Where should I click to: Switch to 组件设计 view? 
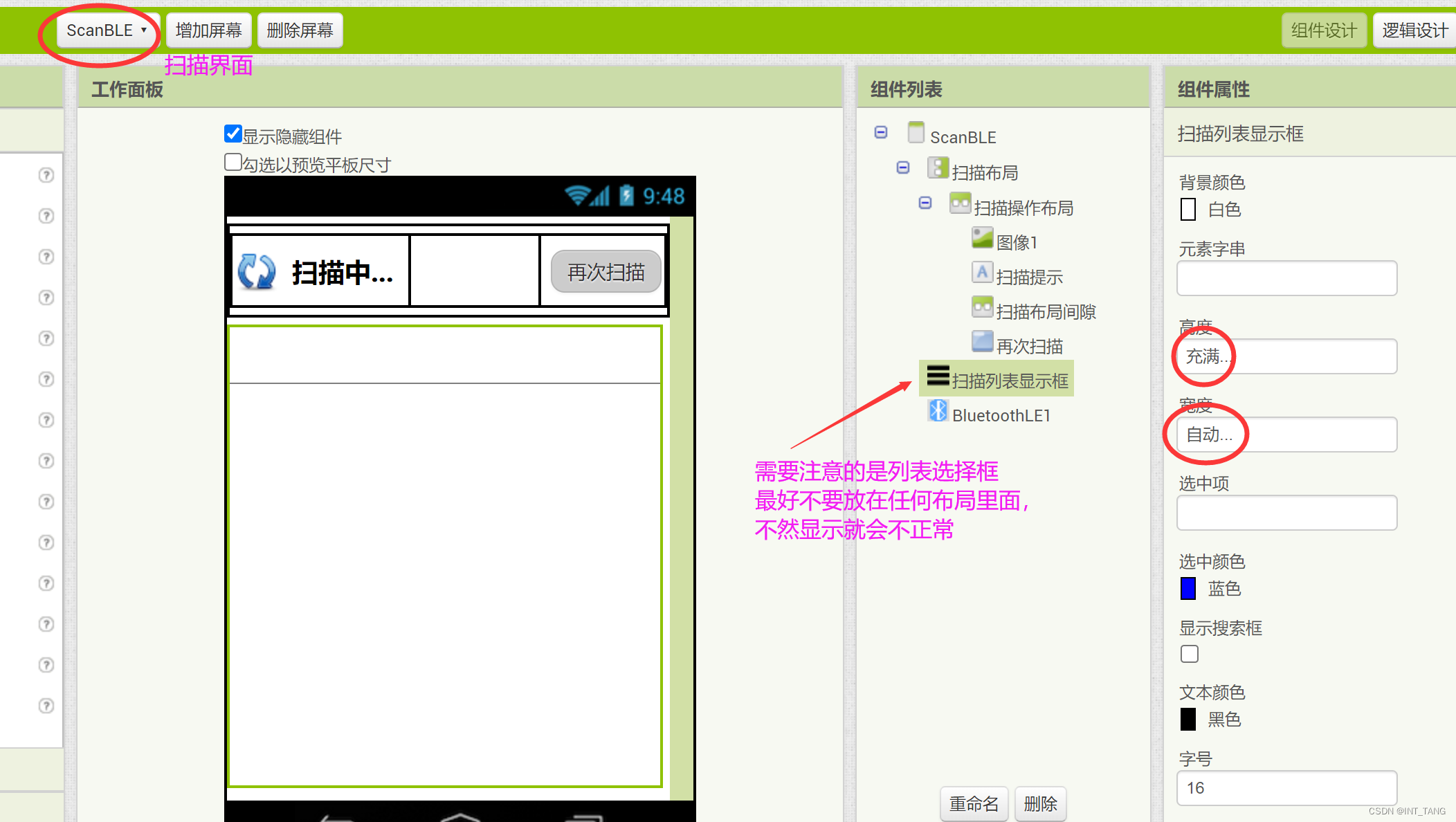click(x=1324, y=30)
